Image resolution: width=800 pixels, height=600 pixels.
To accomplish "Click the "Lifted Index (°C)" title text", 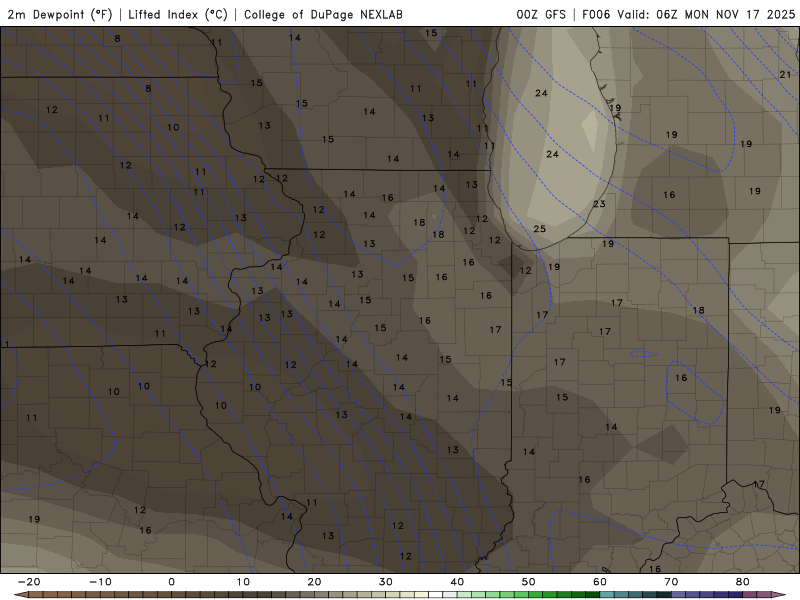I will (178, 14).
